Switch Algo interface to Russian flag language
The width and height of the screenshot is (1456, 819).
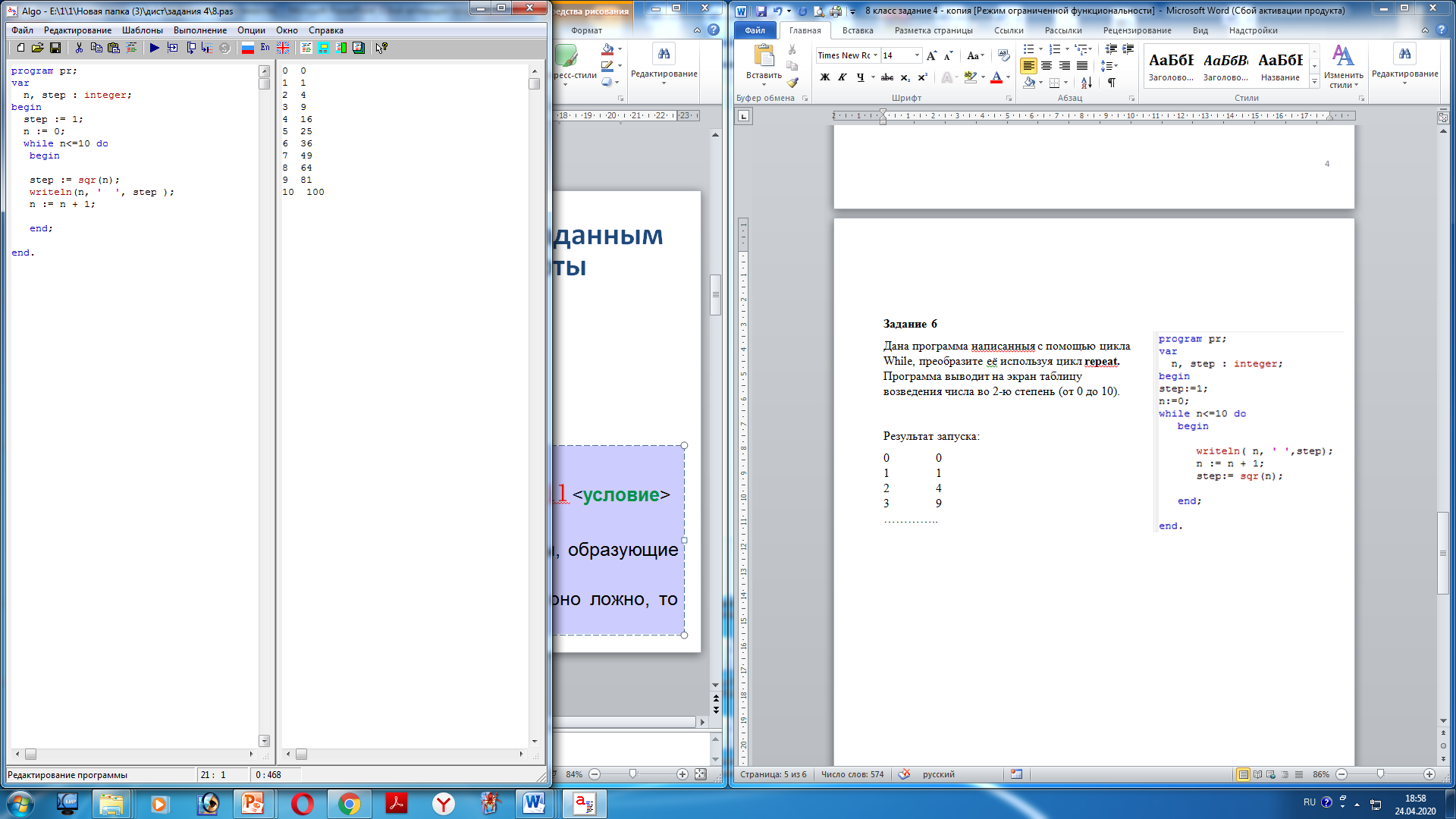click(x=248, y=48)
